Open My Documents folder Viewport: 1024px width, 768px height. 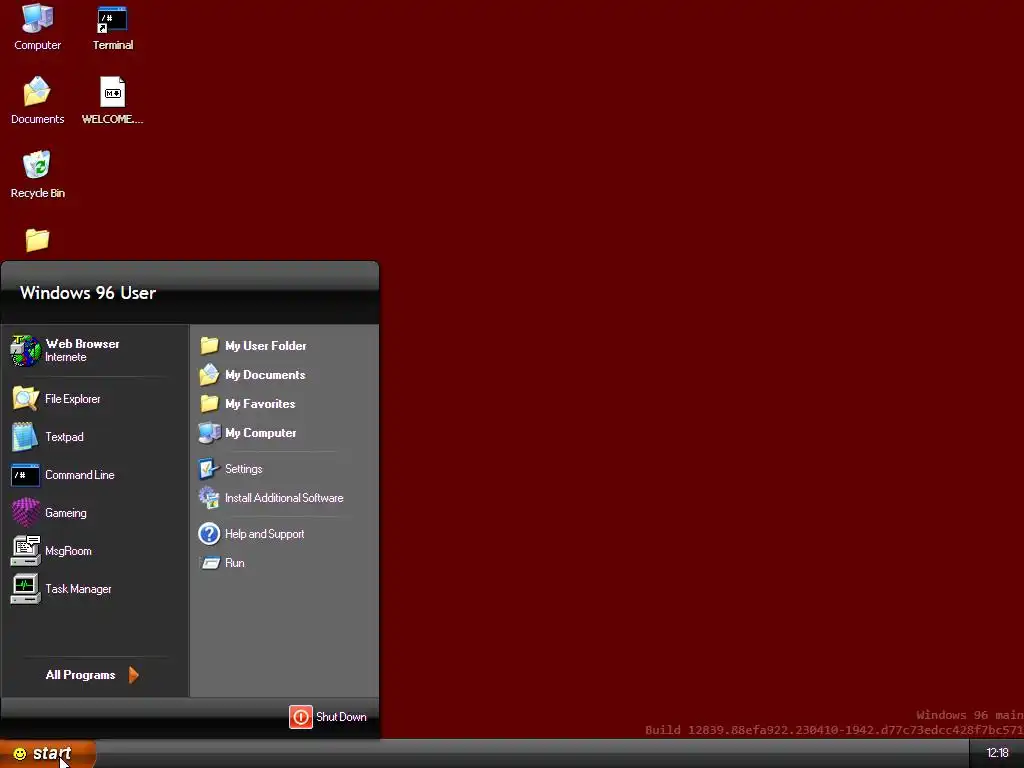point(252,375)
